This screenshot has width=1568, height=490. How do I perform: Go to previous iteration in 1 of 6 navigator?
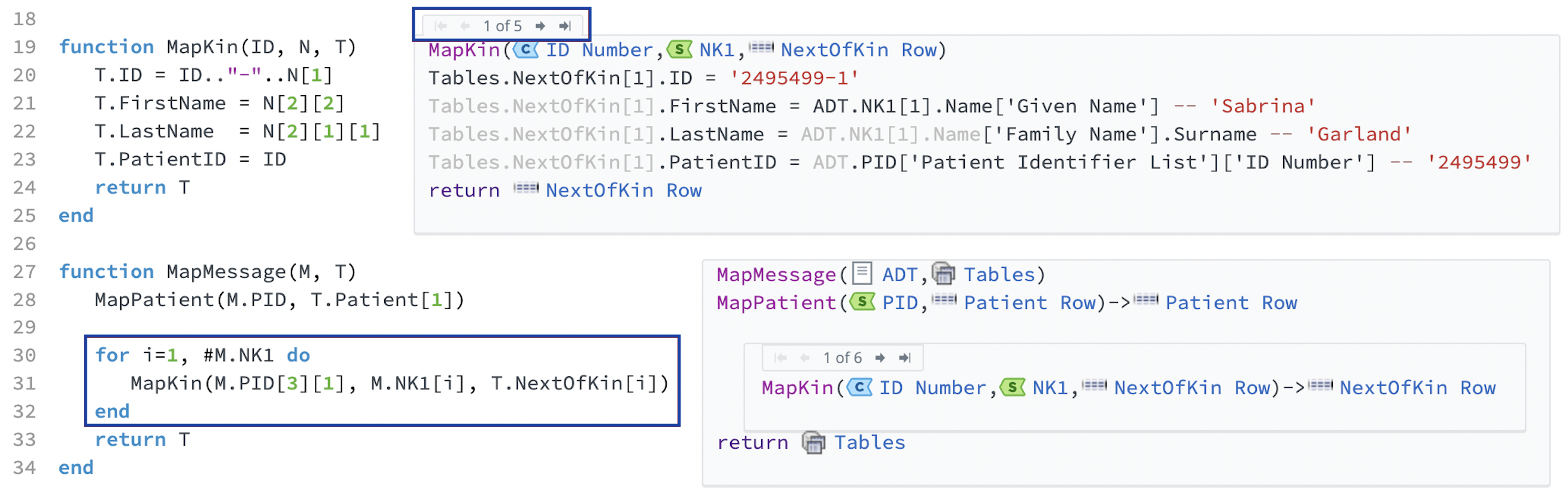805,358
